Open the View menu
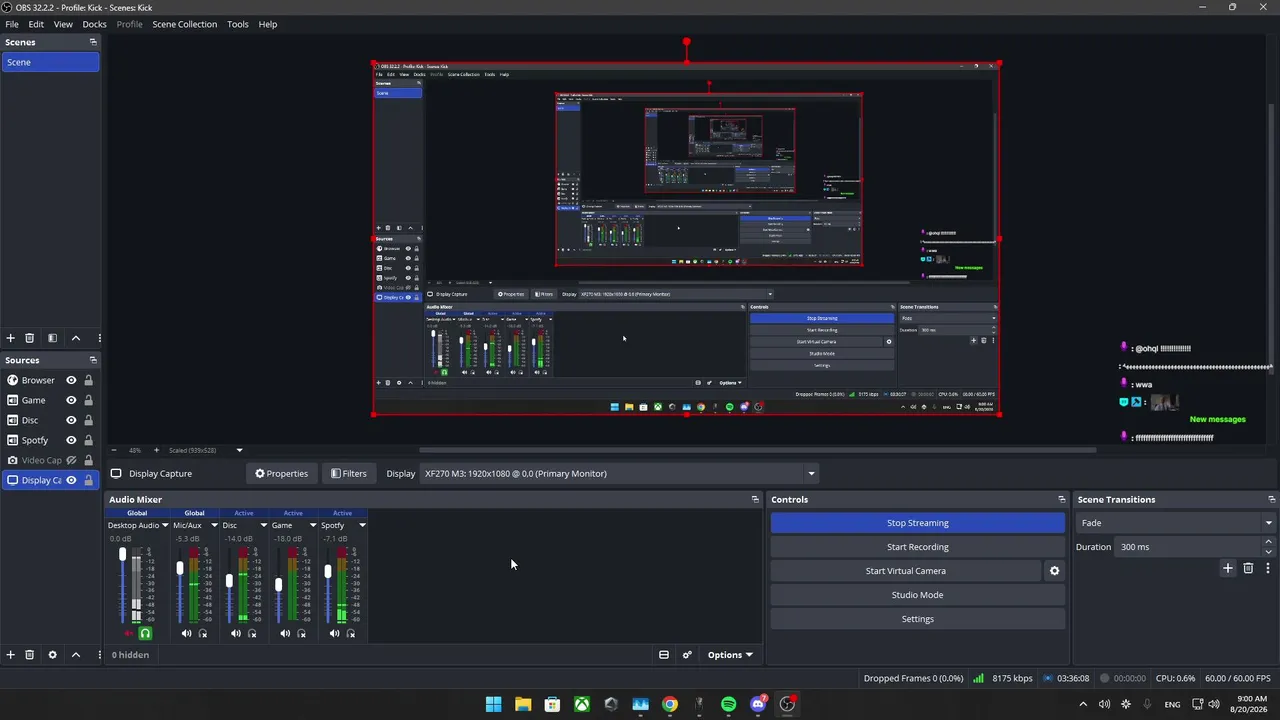Image resolution: width=1280 pixels, height=720 pixels. [x=63, y=24]
